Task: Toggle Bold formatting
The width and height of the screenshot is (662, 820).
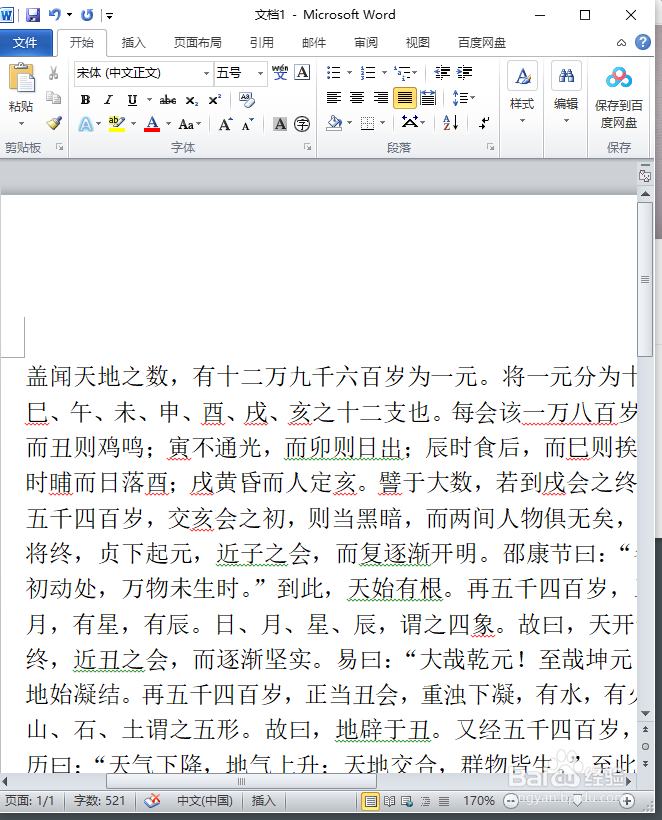Action: [x=85, y=99]
